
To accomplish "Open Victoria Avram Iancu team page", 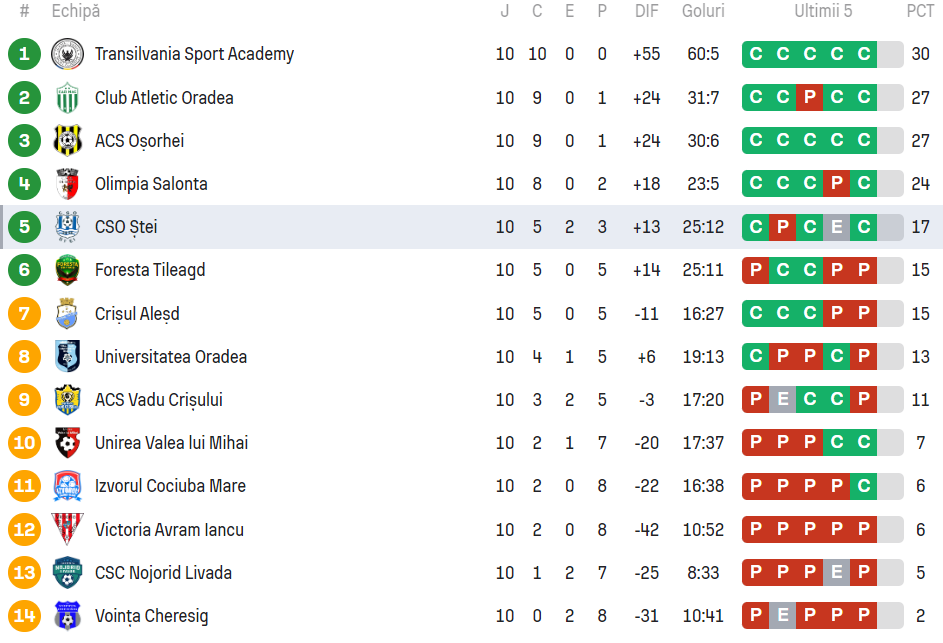I will click(169, 530).
